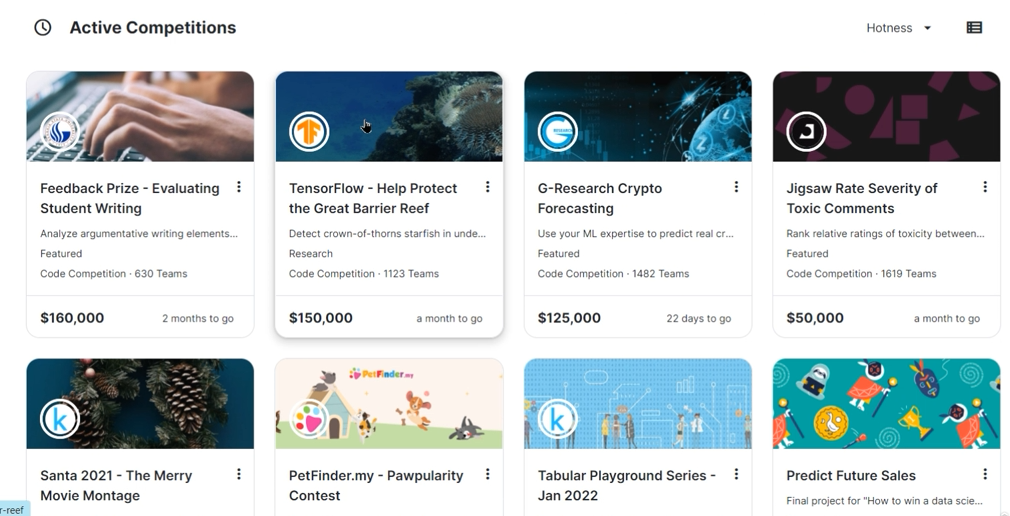Open TensorFlow Great Barrier Reef options menu
The image size is (1010, 516).
coord(488,187)
